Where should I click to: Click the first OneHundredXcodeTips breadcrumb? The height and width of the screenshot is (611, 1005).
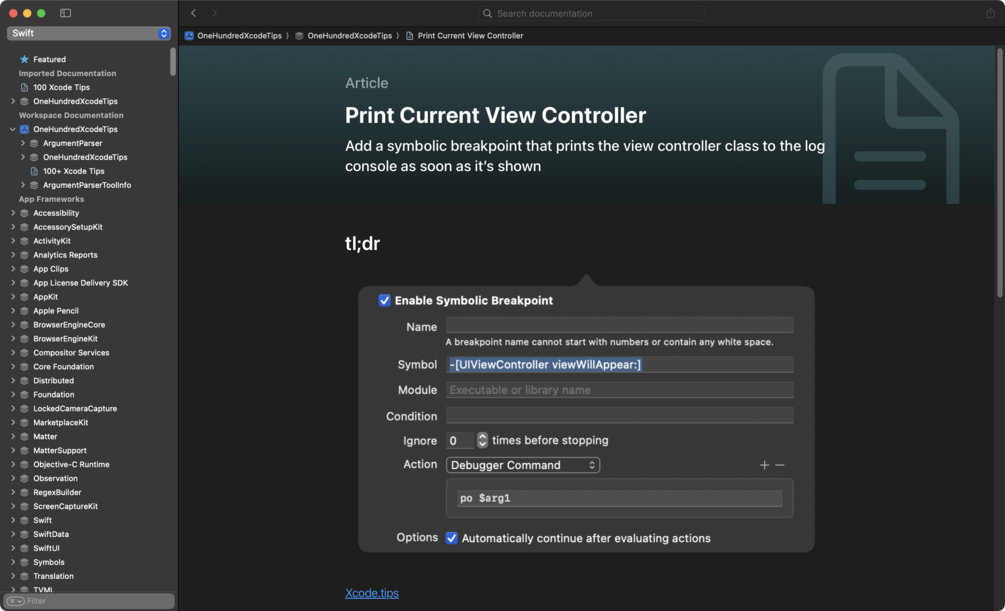(x=239, y=36)
